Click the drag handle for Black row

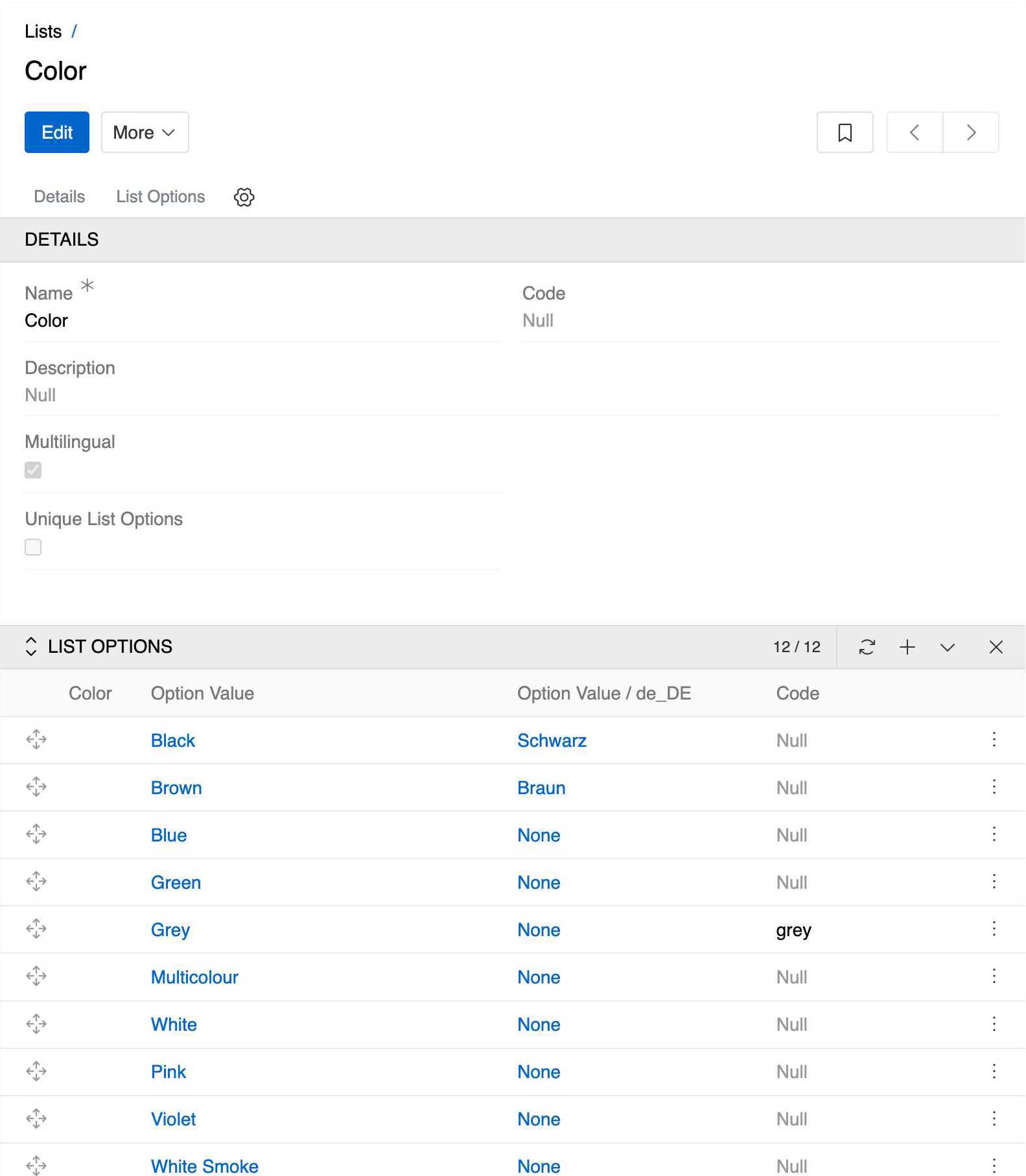(36, 740)
